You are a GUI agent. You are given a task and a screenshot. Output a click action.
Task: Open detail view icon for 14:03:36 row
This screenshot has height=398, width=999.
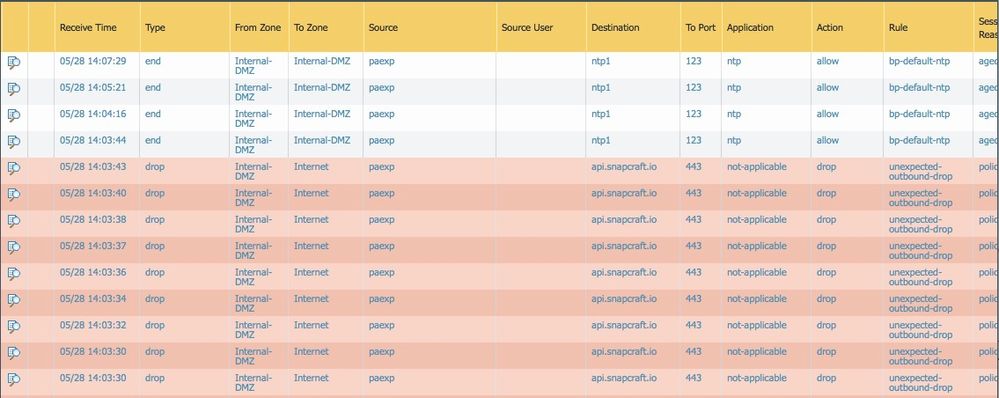14,273
